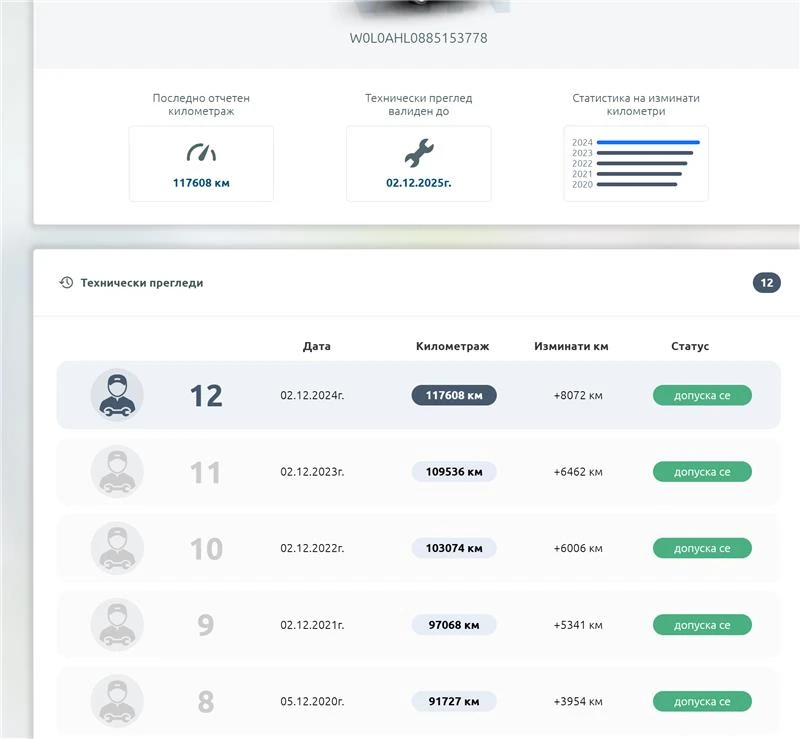800x739 pixels.
Task: Click mechanic avatar for inspection 9
Action: coord(117,625)
